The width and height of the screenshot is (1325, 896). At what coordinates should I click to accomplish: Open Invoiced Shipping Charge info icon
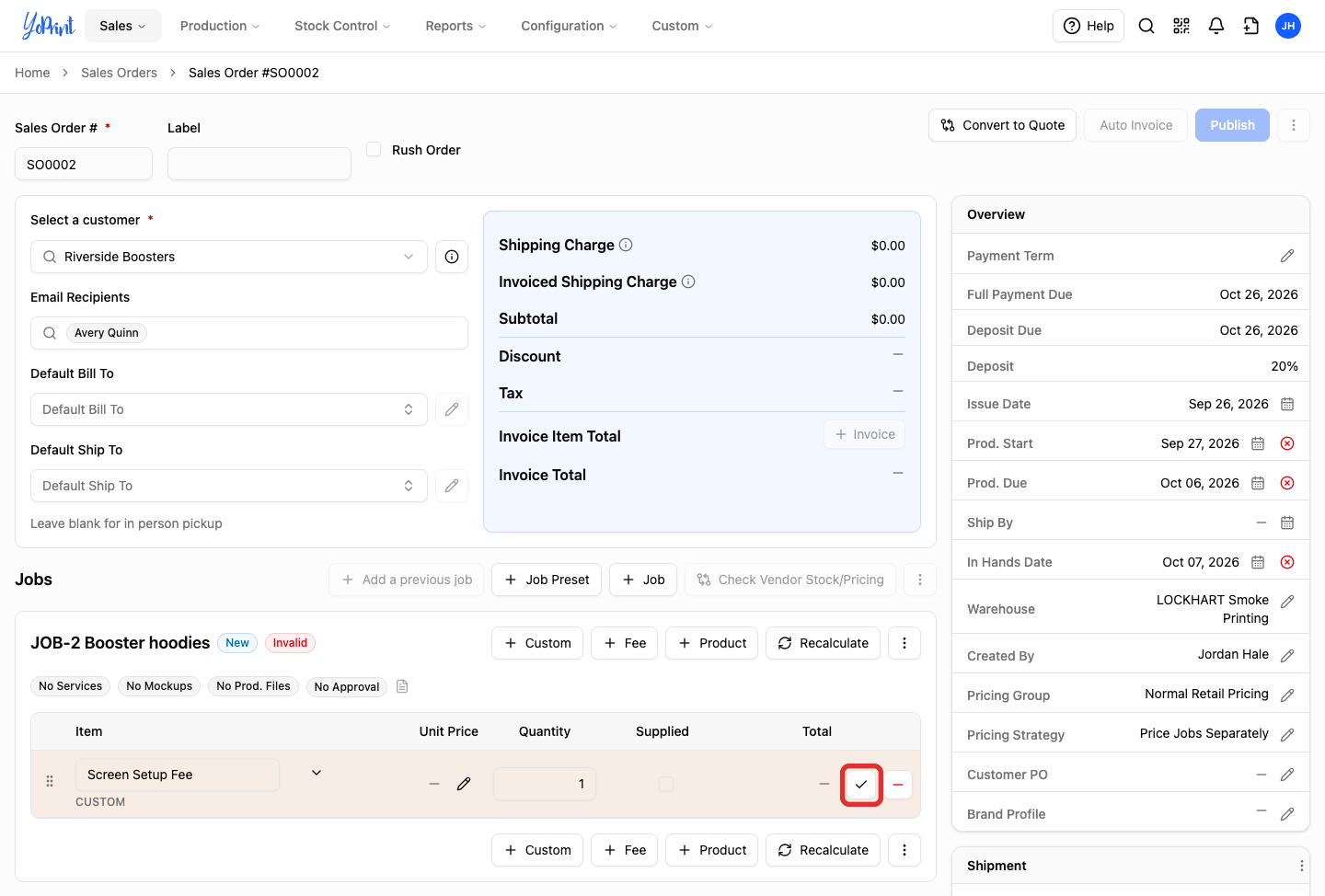(688, 281)
